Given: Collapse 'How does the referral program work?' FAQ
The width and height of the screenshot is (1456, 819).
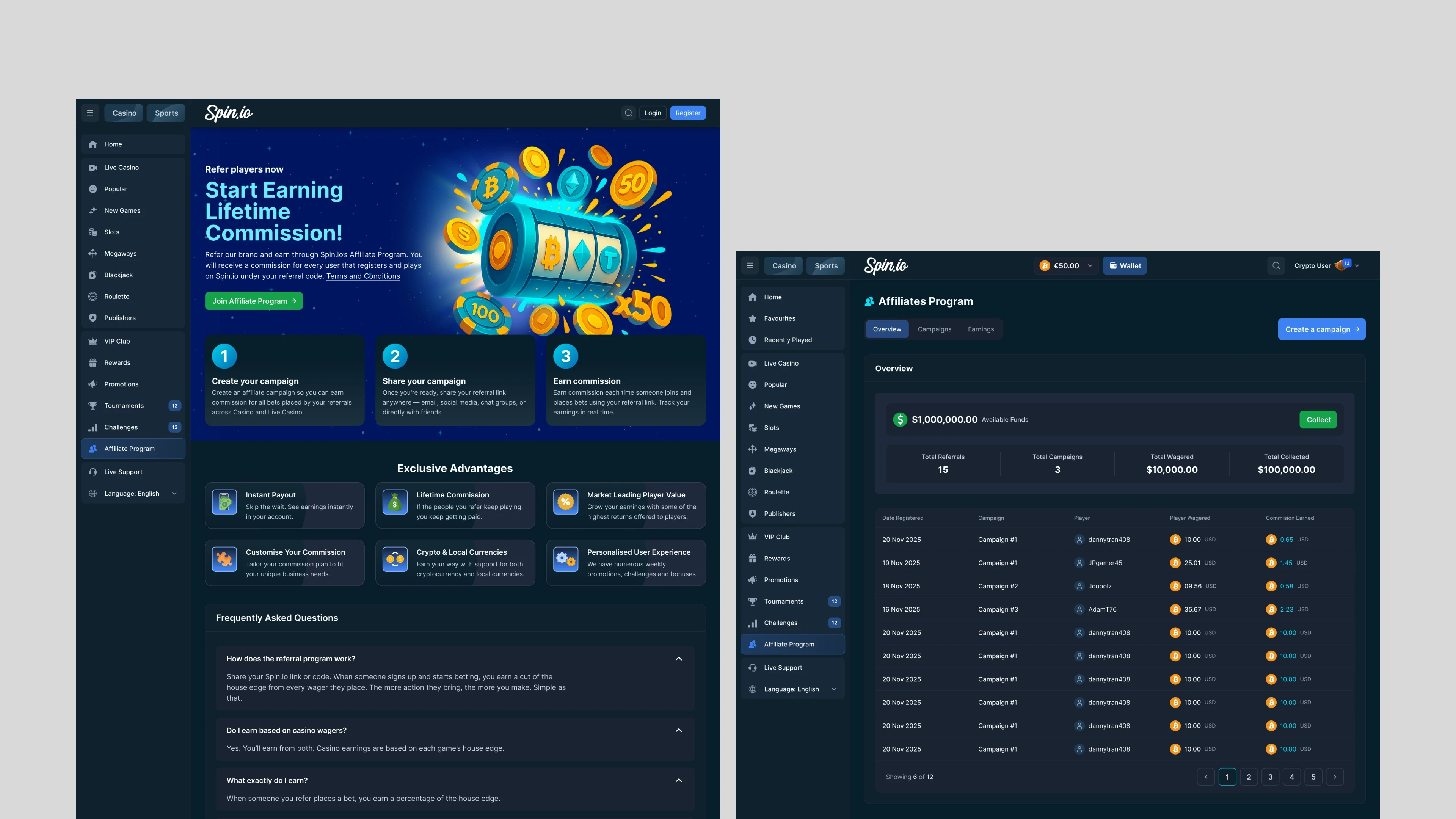Looking at the screenshot, I should 679,659.
